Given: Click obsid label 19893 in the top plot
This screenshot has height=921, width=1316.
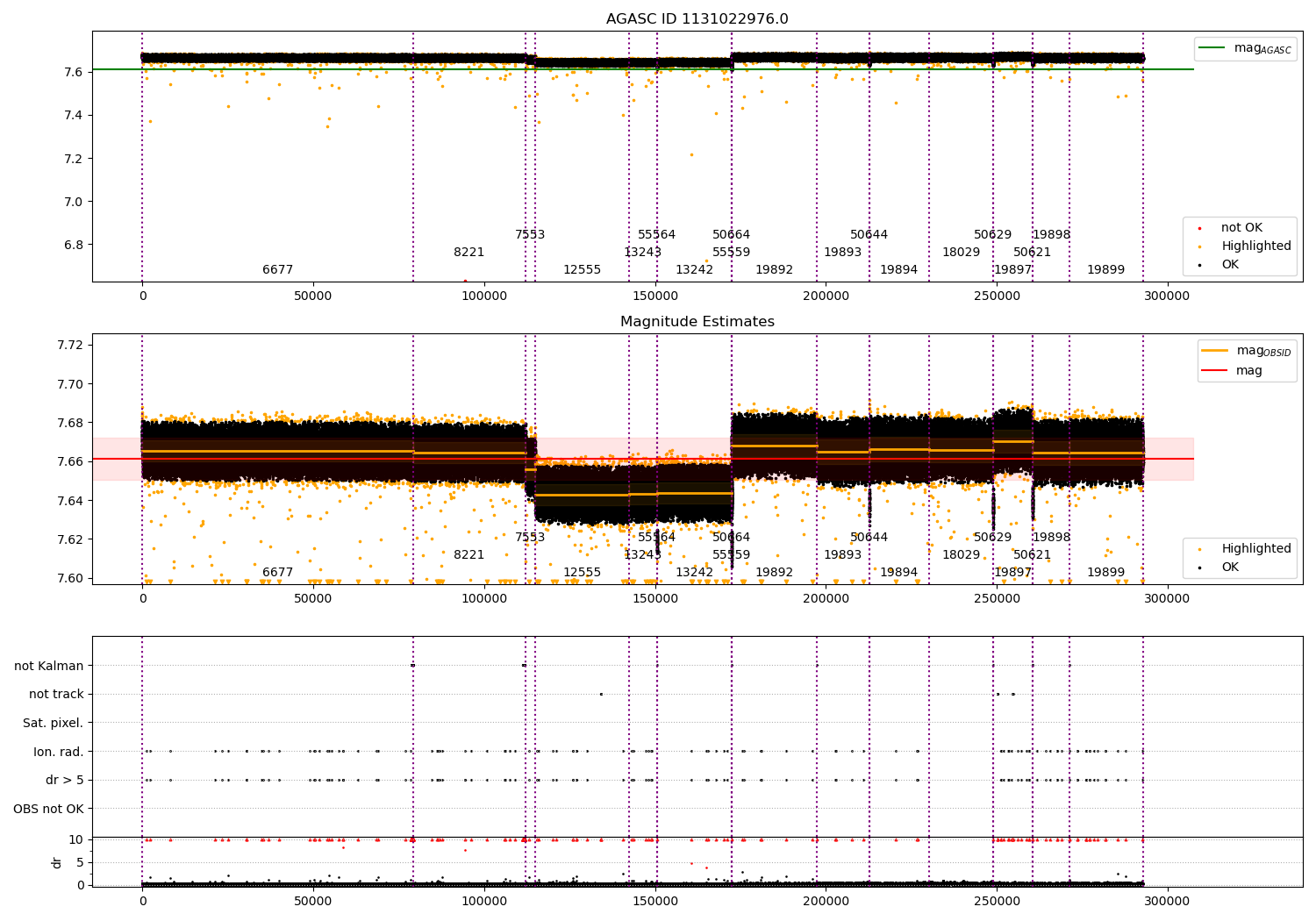Looking at the screenshot, I should point(843,253).
